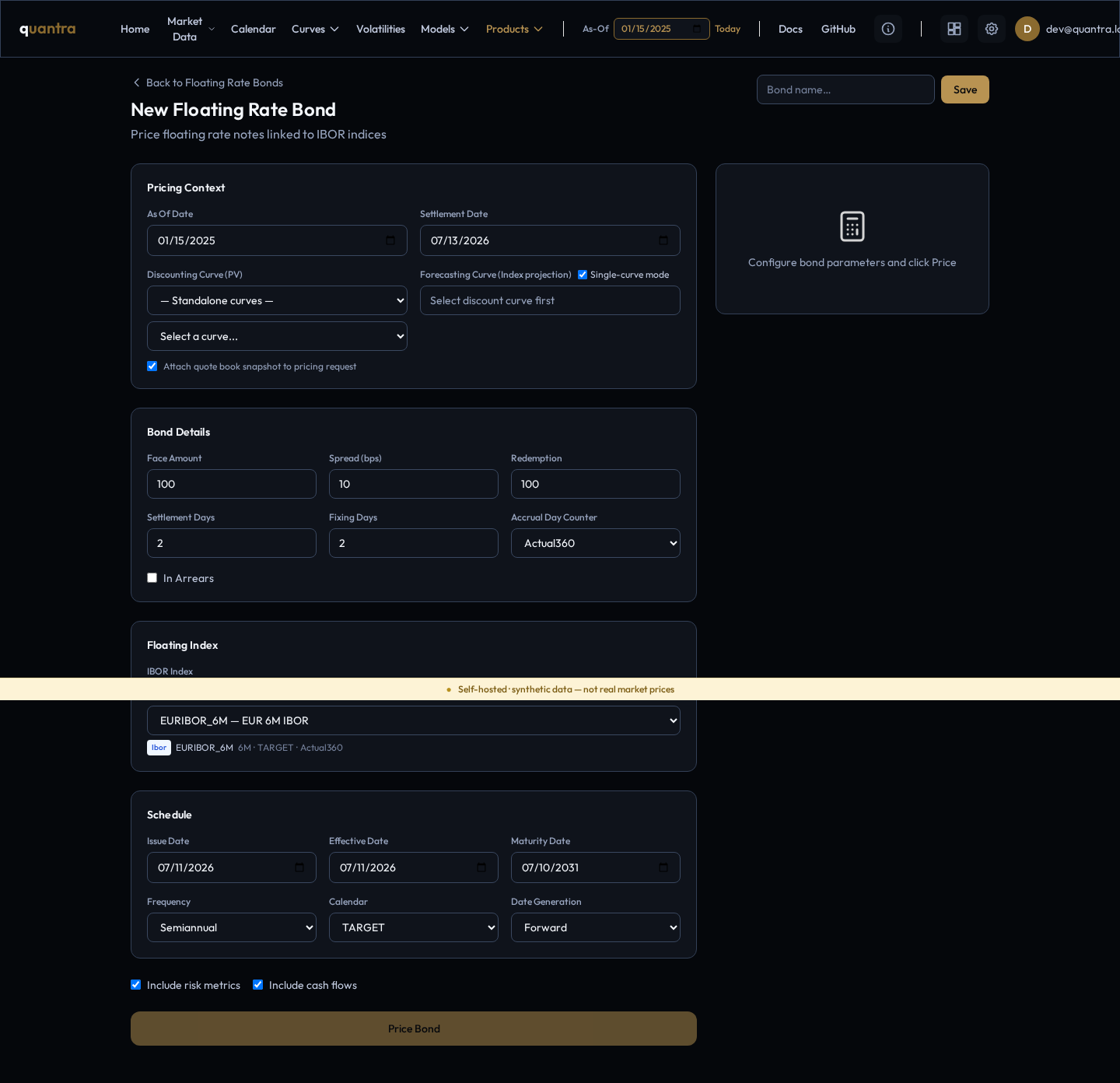The width and height of the screenshot is (1120, 1083).
Task: Open the info circle icon in navbar
Action: tap(888, 29)
